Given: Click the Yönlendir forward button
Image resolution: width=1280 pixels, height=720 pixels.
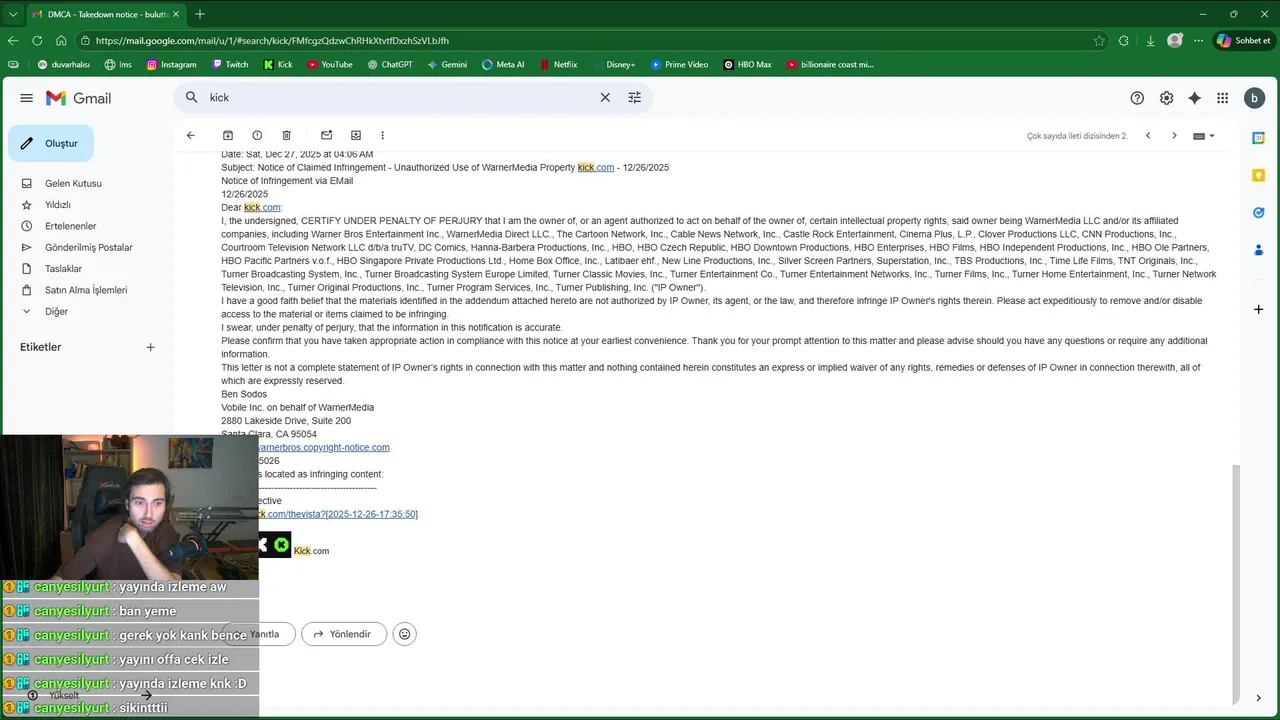Looking at the screenshot, I should point(343,634).
